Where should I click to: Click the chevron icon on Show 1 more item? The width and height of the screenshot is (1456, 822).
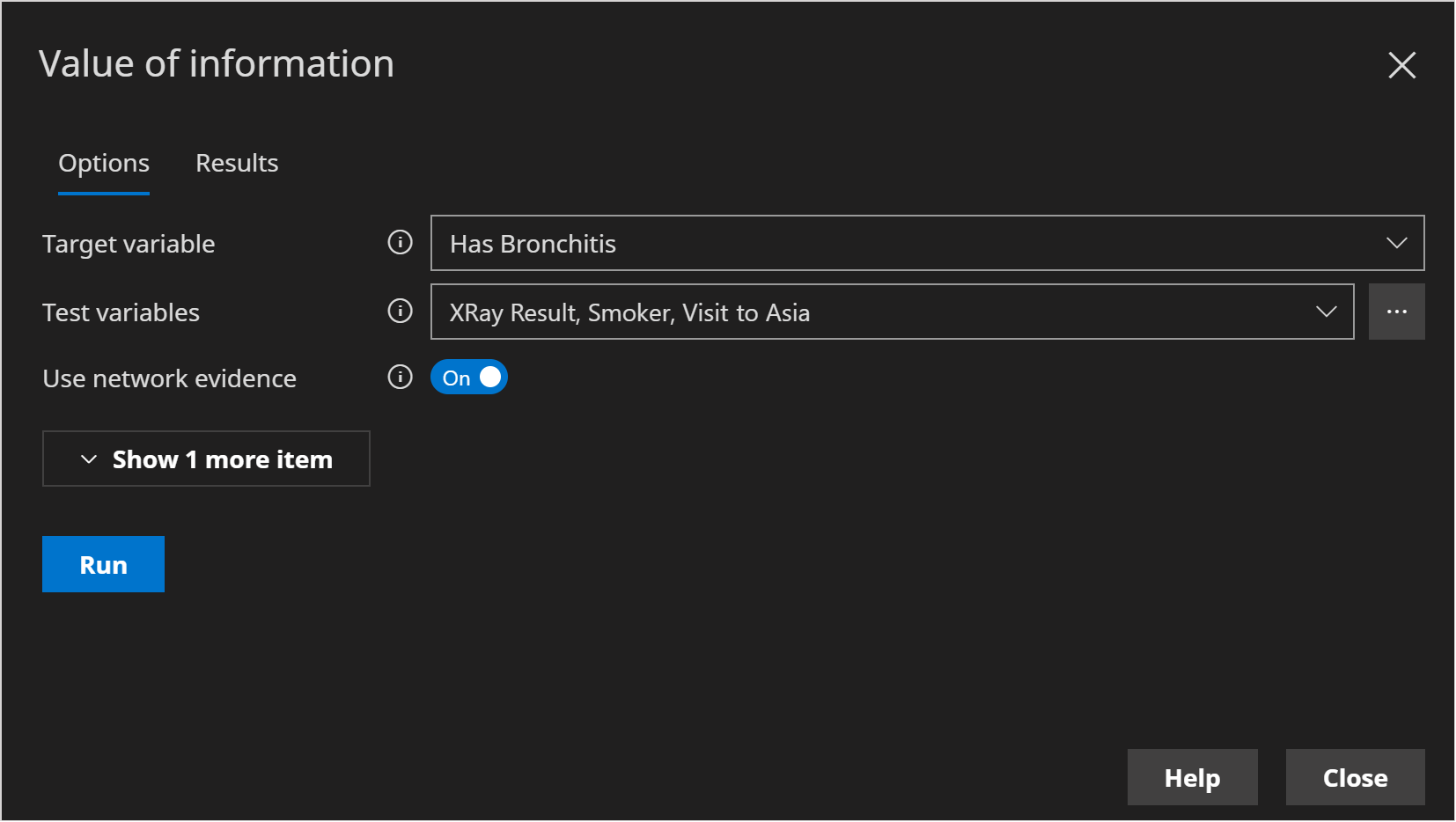[89, 459]
